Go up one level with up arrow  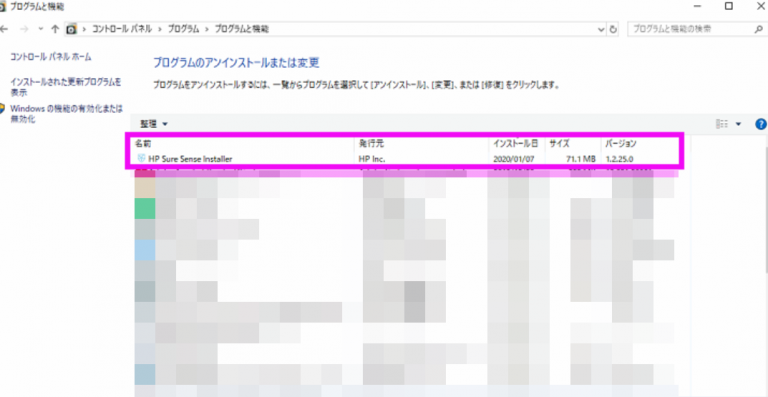pyautogui.click(x=55, y=29)
